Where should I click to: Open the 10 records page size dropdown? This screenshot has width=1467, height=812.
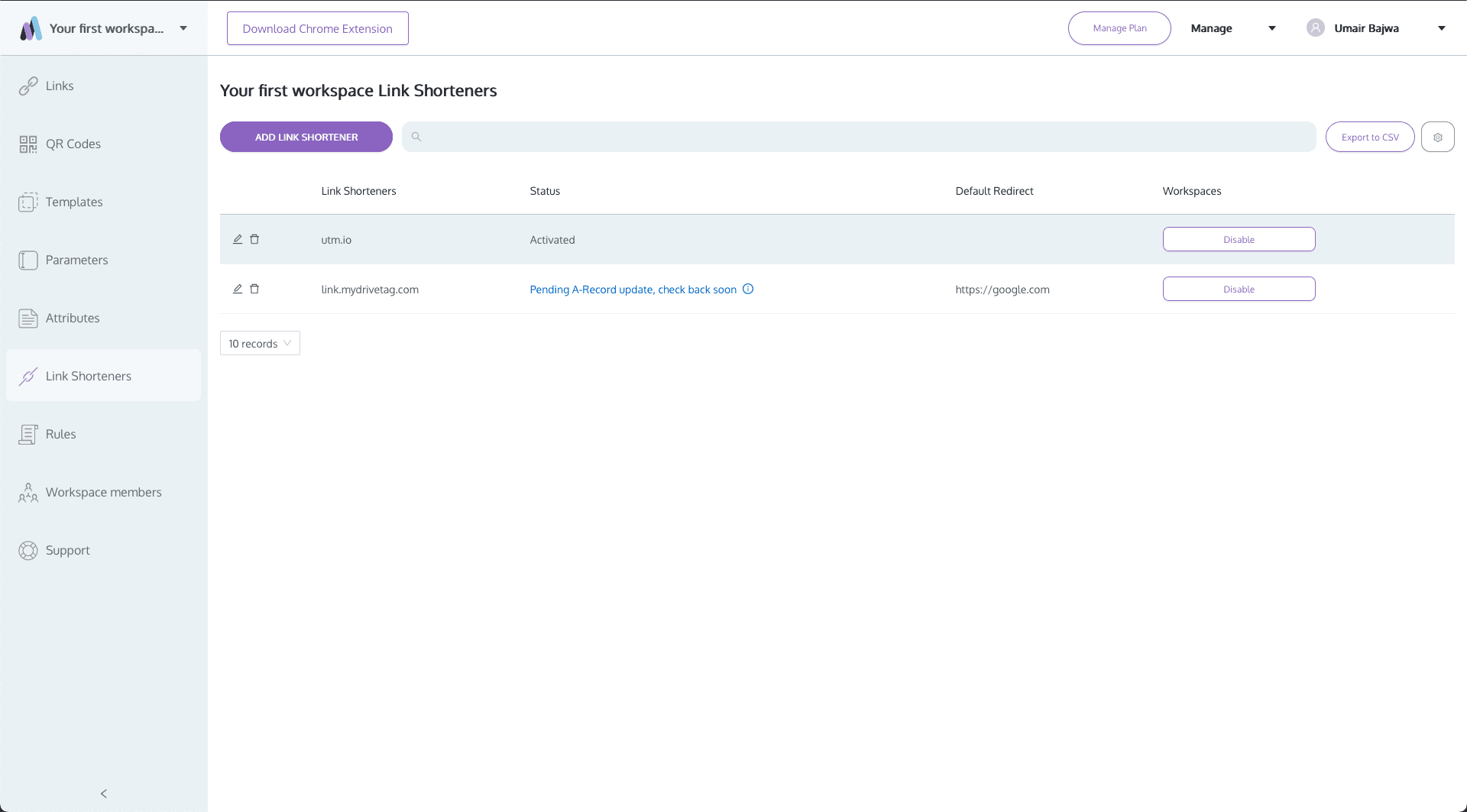[x=260, y=343]
